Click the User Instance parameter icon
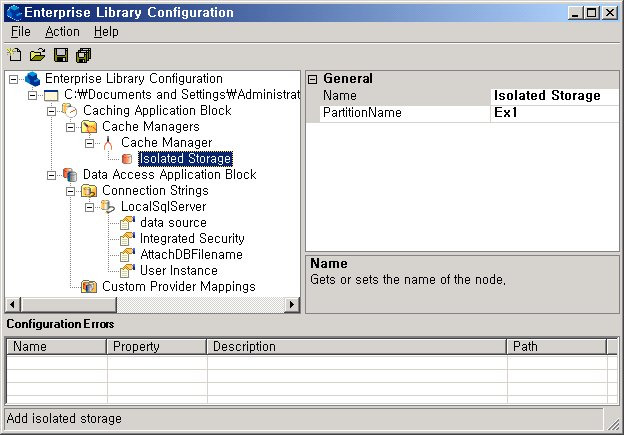Viewport: 624px width, 435px height. [127, 270]
